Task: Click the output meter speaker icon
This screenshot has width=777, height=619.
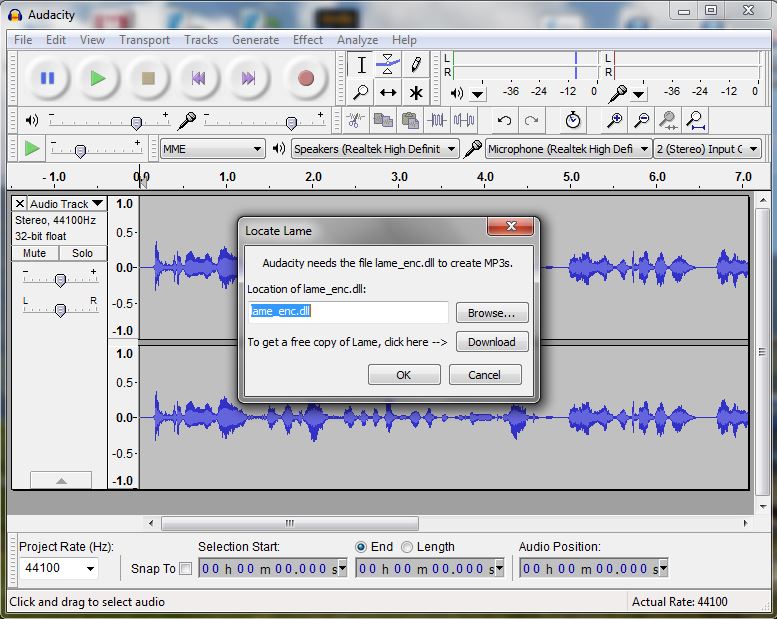Action: 456,93
